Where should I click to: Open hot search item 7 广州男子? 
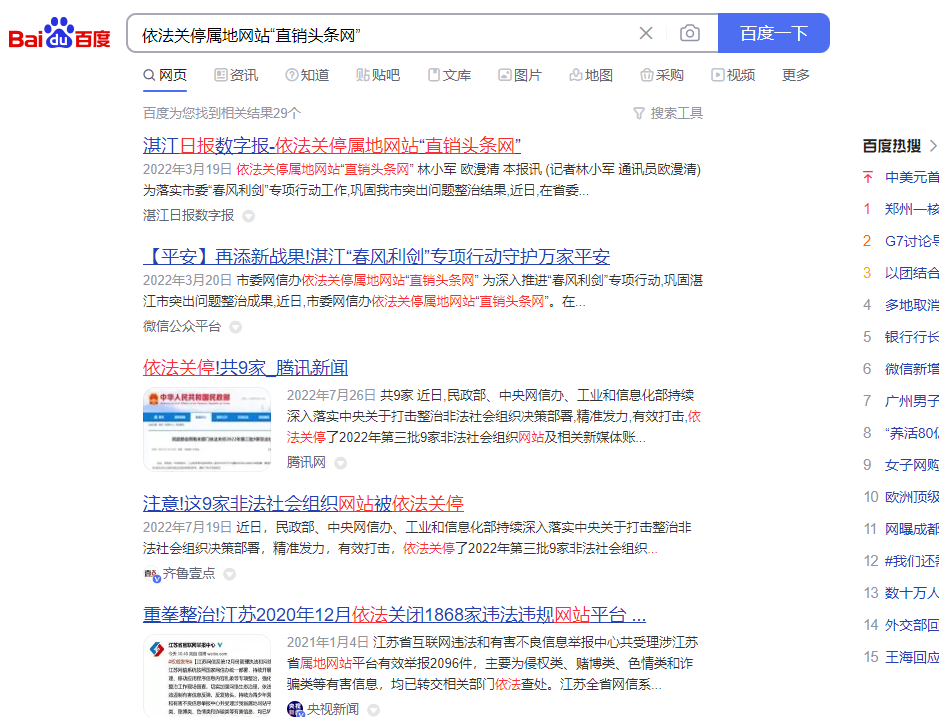click(x=912, y=401)
